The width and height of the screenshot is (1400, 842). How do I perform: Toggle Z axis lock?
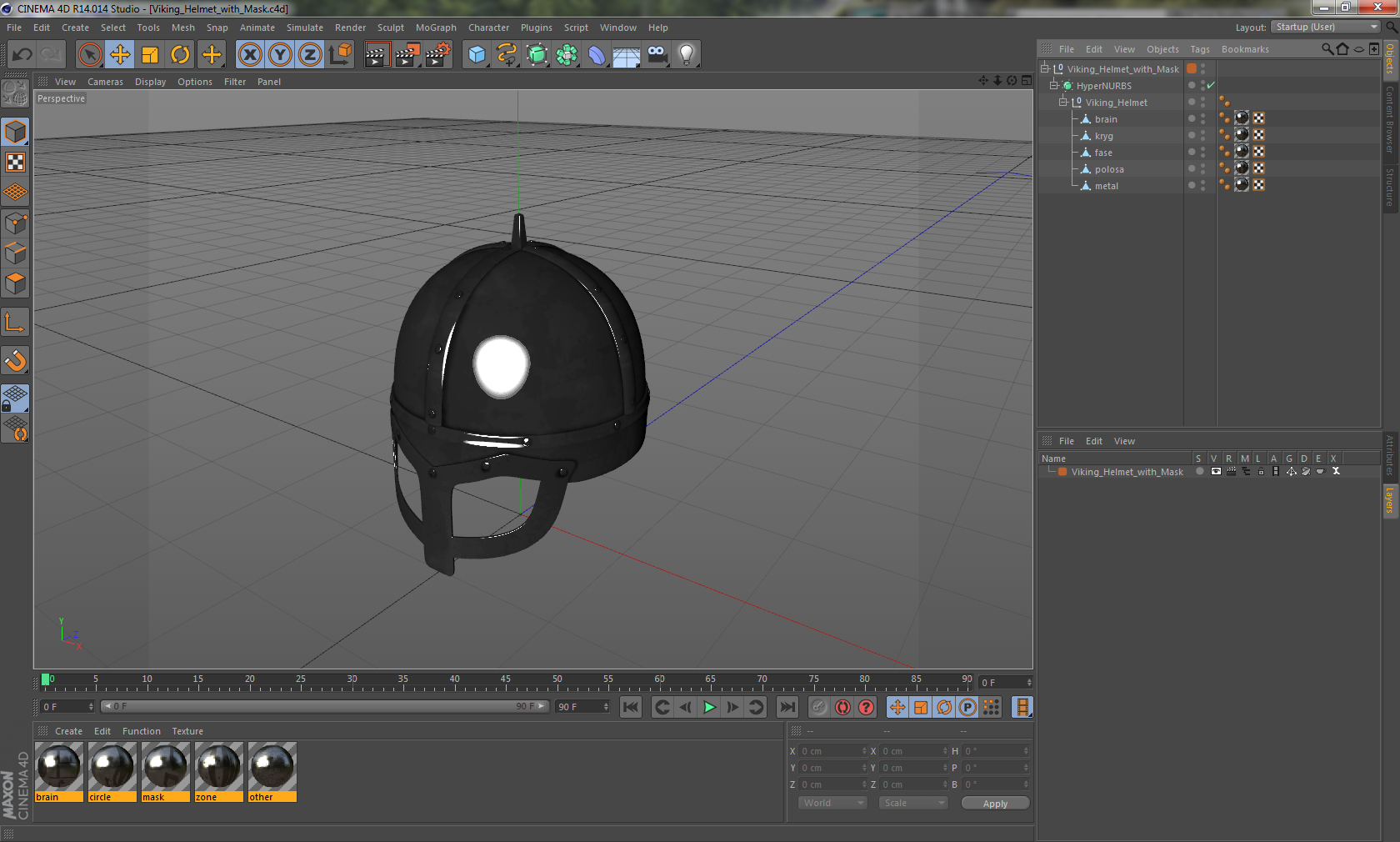click(x=310, y=55)
